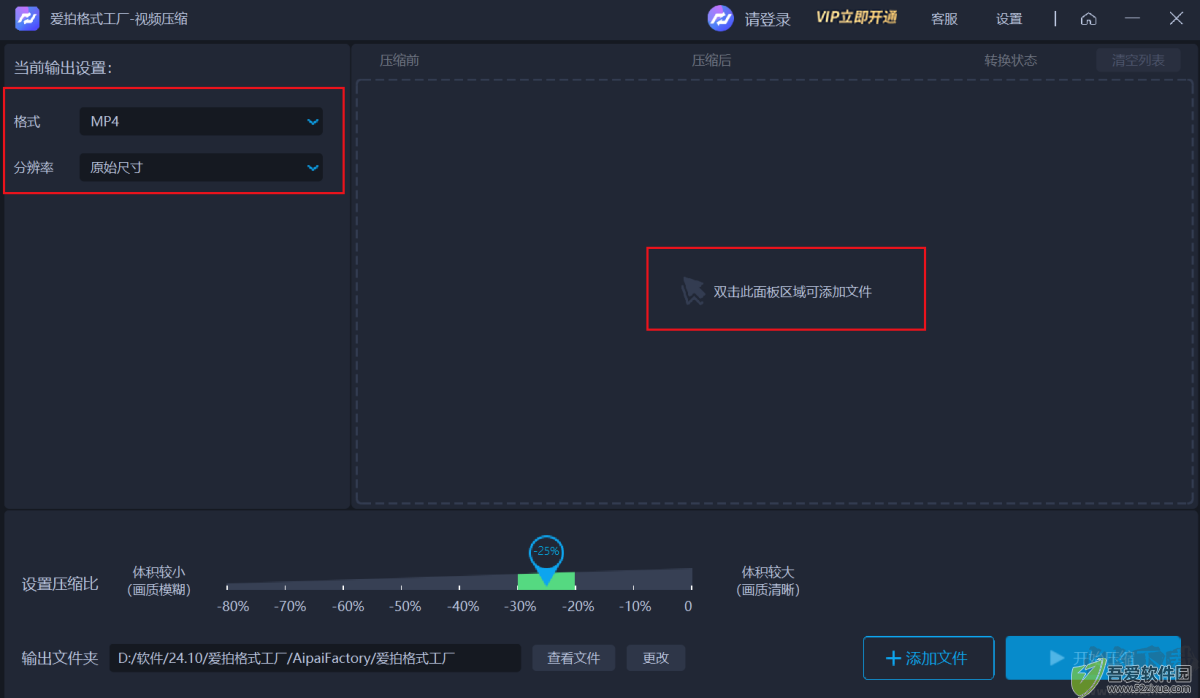Viewport: 1200px width, 698px height.
Task: Click the 添加文件 button
Action: click(x=928, y=658)
